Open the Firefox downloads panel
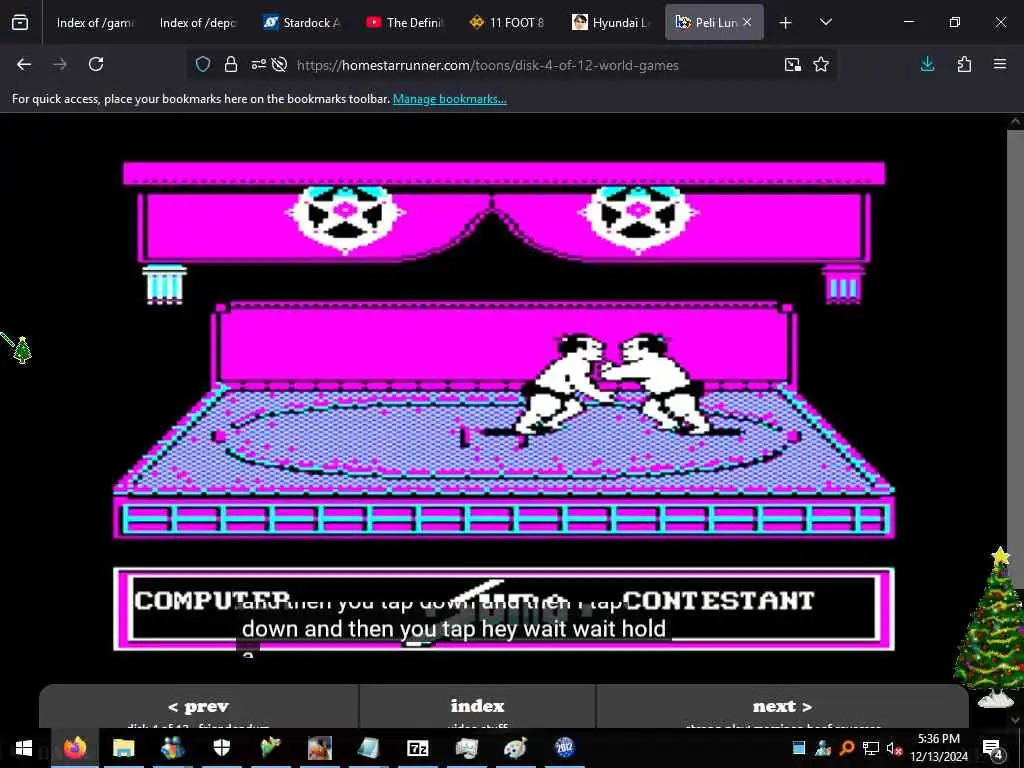Viewport: 1024px width, 768px height. 927,64
